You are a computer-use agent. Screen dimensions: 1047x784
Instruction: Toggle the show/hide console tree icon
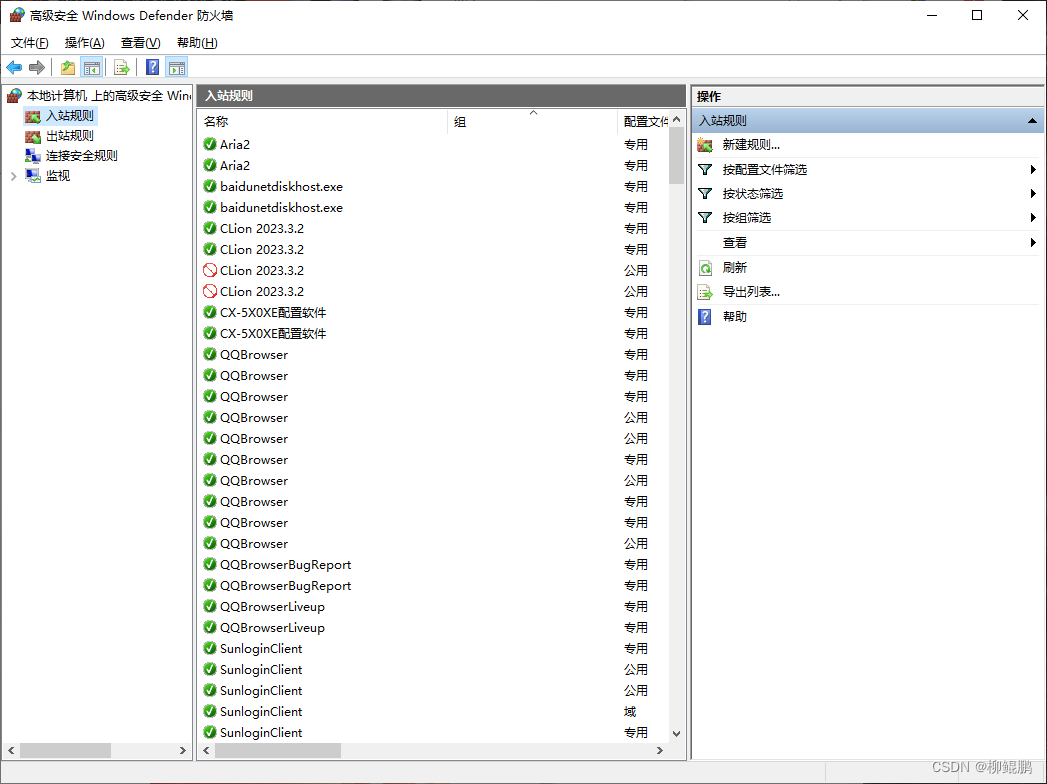click(x=91, y=67)
